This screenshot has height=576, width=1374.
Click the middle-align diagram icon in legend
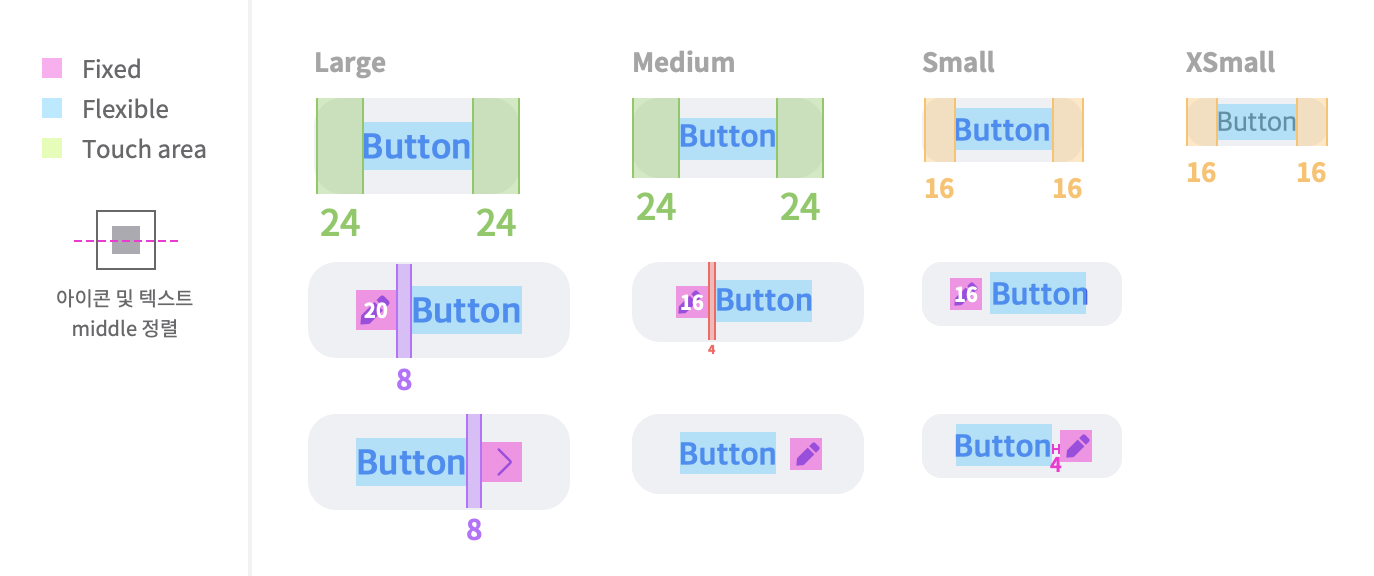pyautogui.click(x=126, y=240)
